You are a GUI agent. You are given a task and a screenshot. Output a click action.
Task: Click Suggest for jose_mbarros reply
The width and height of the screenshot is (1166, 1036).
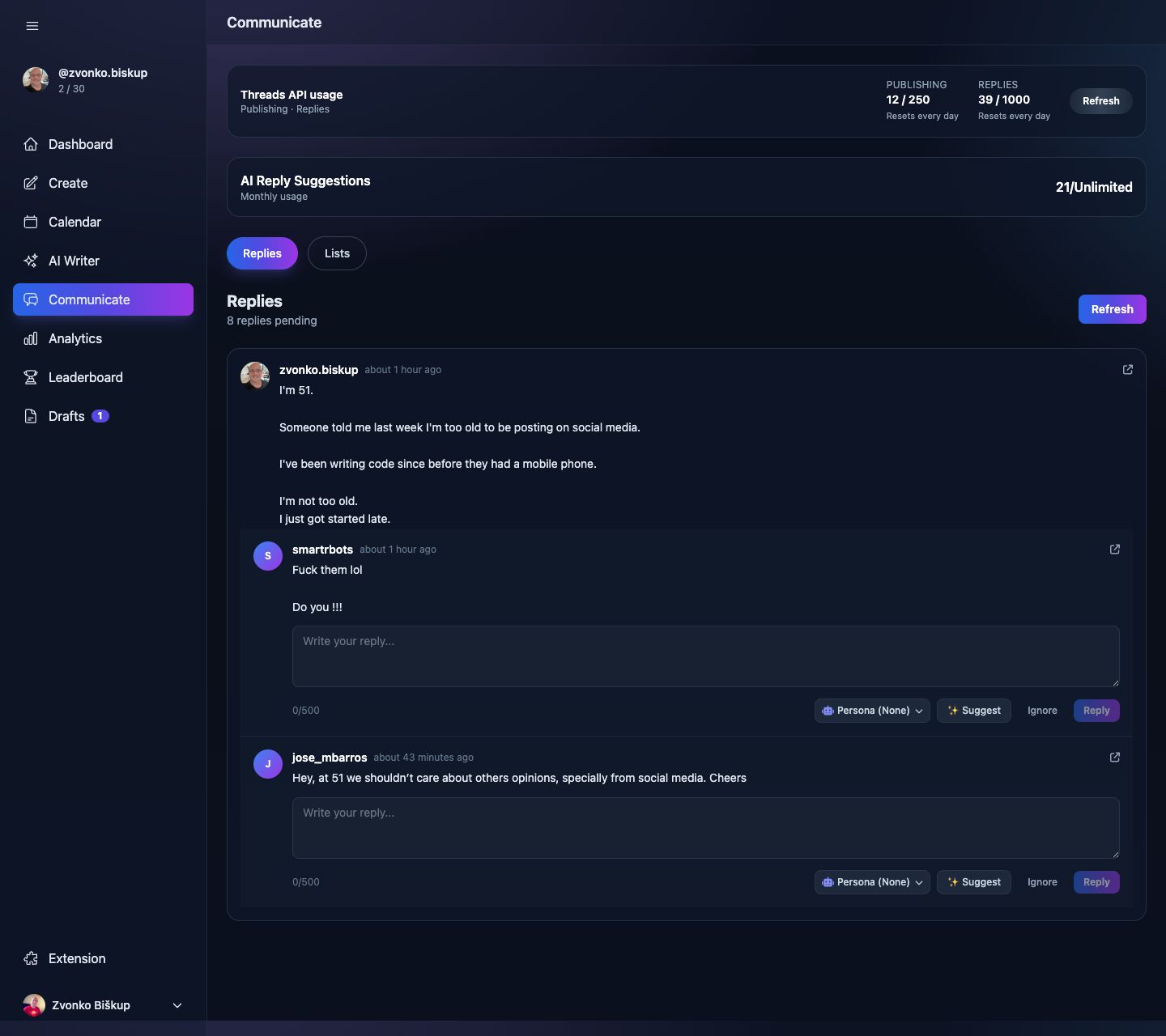pyautogui.click(x=974, y=882)
